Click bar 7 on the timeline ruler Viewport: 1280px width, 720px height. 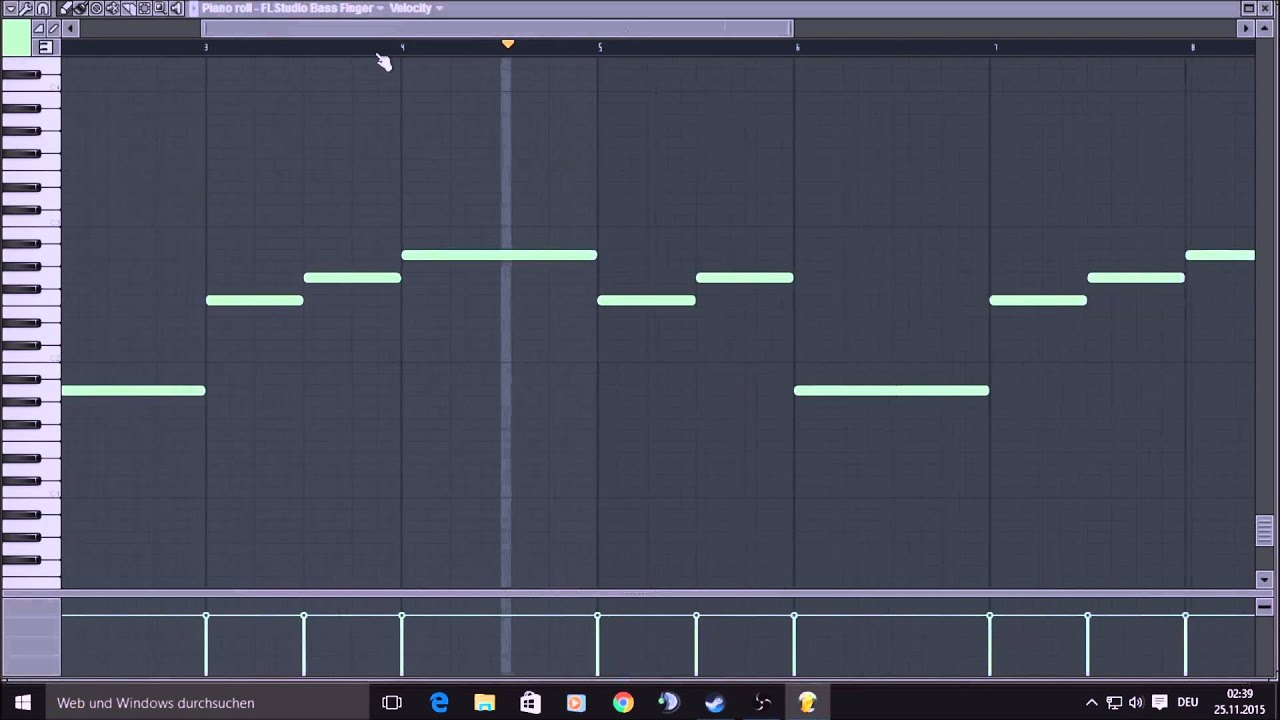(995, 47)
